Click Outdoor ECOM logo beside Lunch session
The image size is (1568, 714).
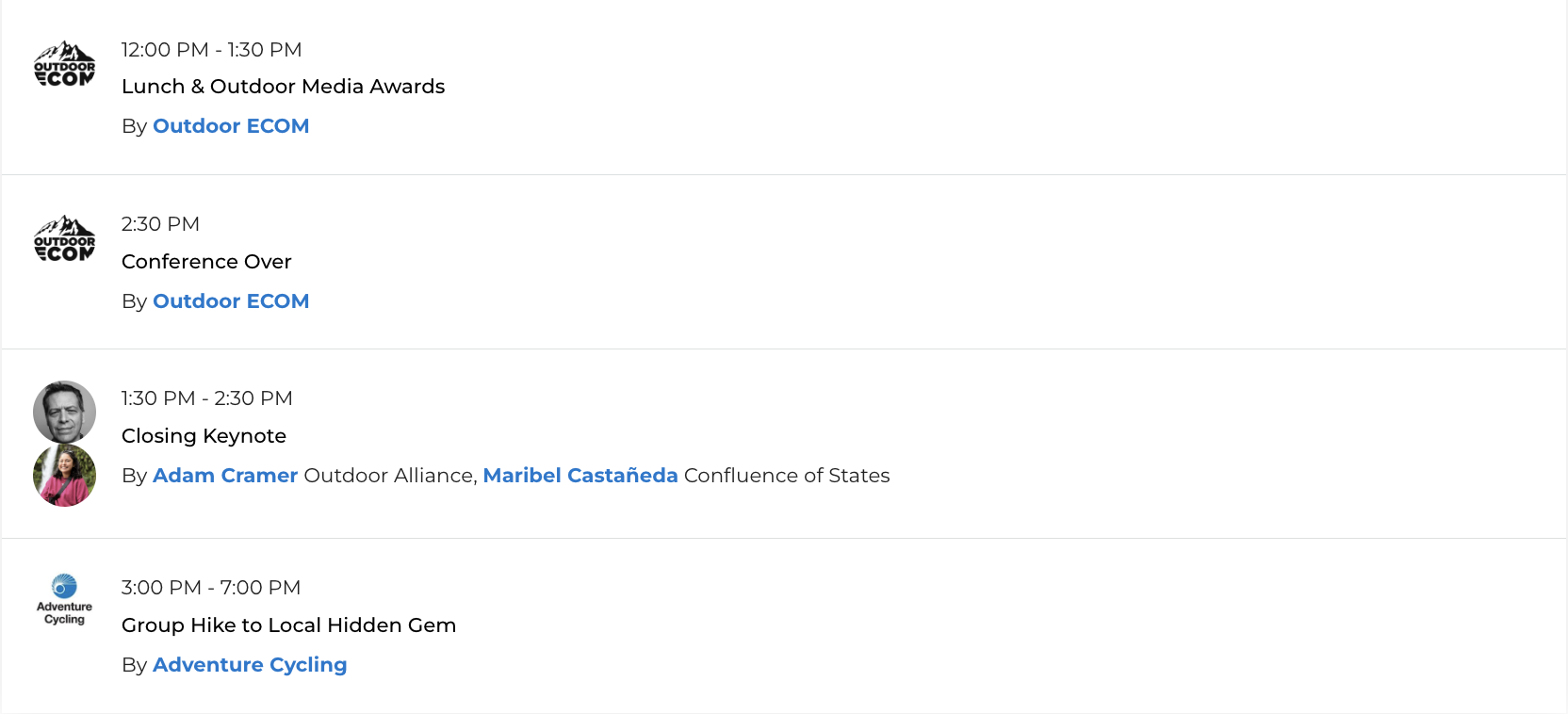coord(64,64)
